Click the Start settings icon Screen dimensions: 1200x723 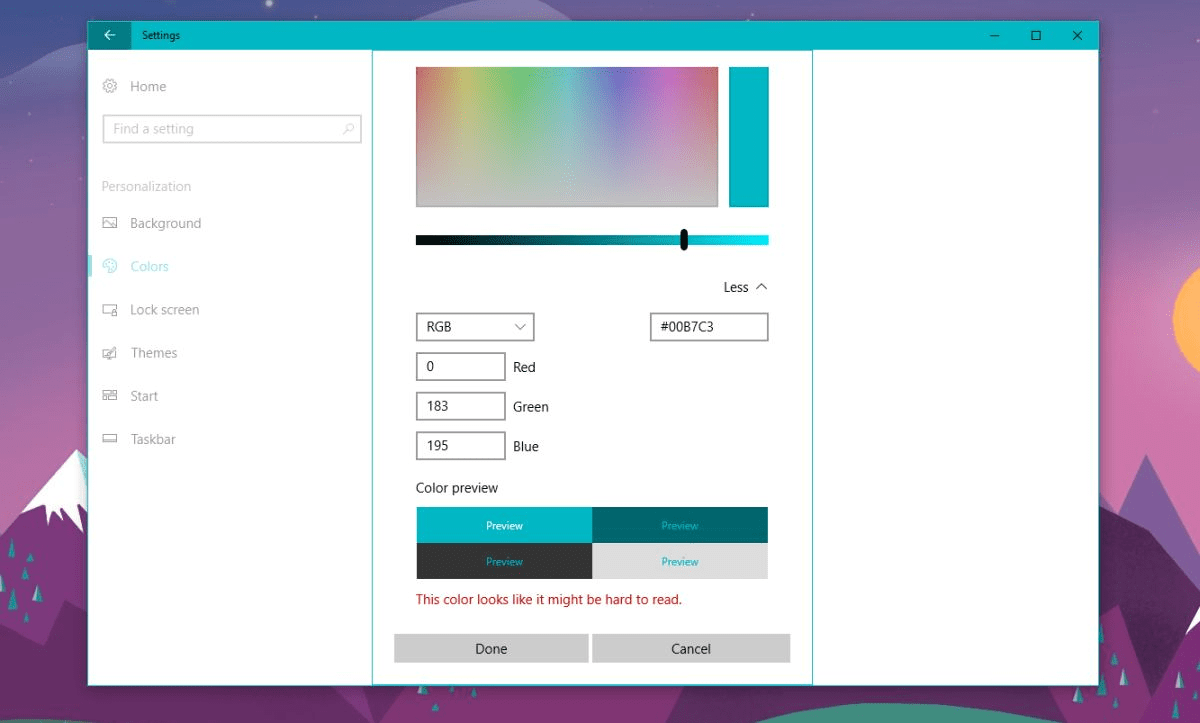[x=109, y=396]
